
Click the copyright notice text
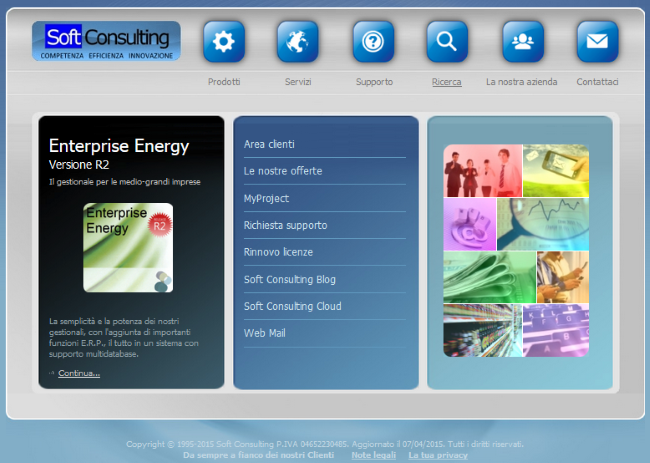pos(325,444)
